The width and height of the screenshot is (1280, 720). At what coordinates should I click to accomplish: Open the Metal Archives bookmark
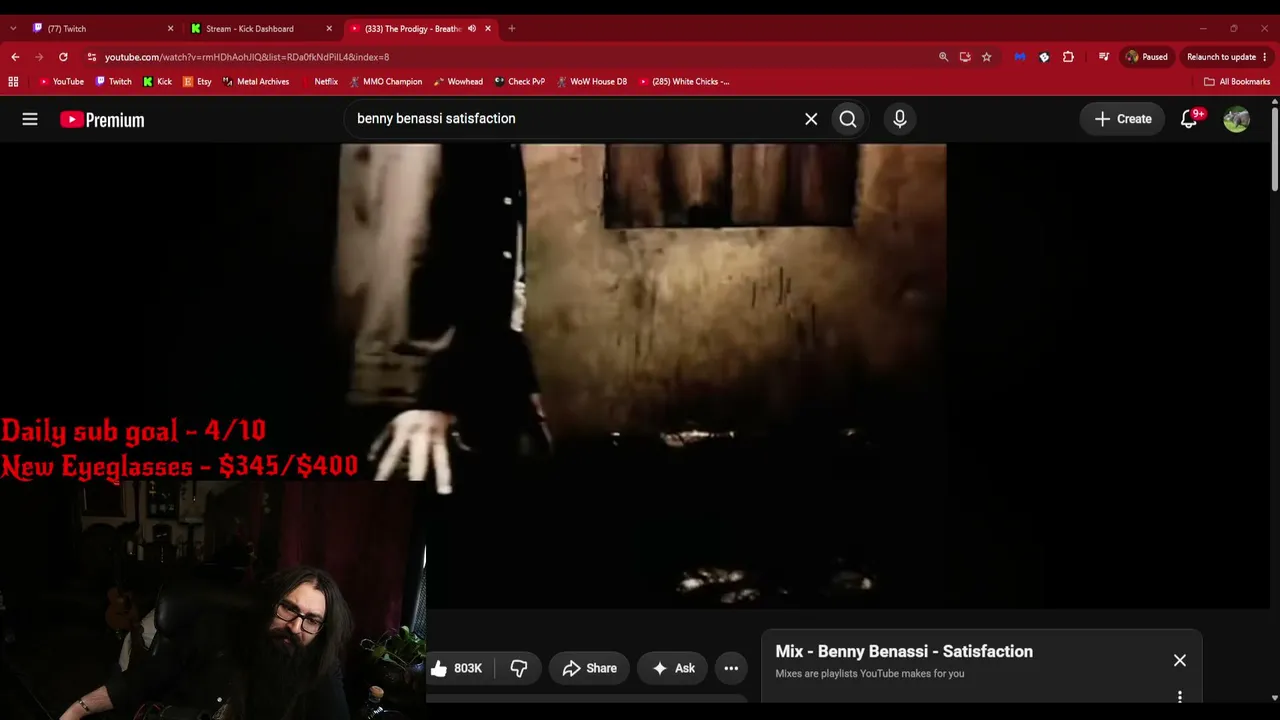(x=256, y=82)
